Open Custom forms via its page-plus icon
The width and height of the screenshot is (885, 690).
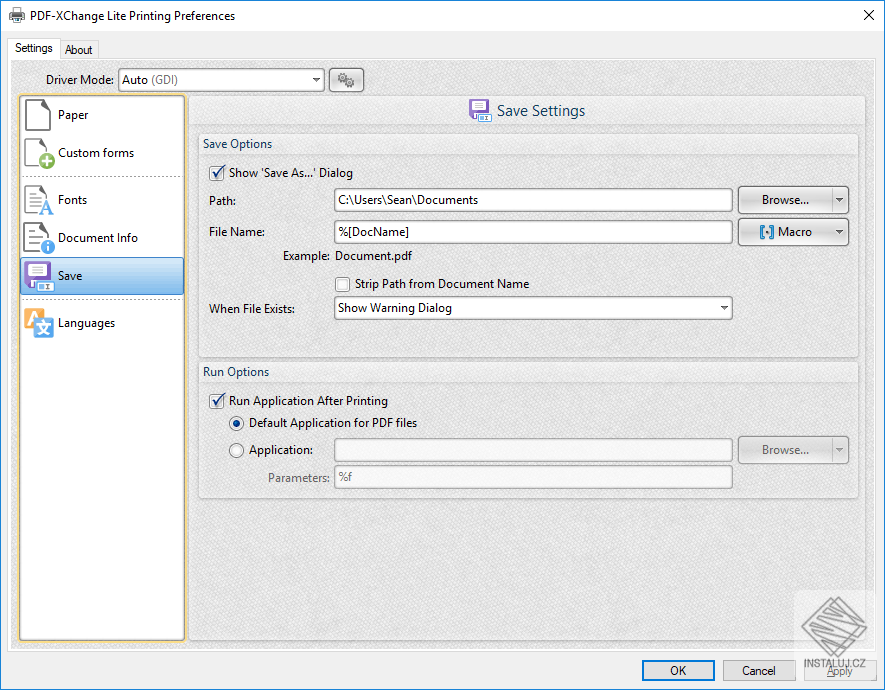point(39,153)
